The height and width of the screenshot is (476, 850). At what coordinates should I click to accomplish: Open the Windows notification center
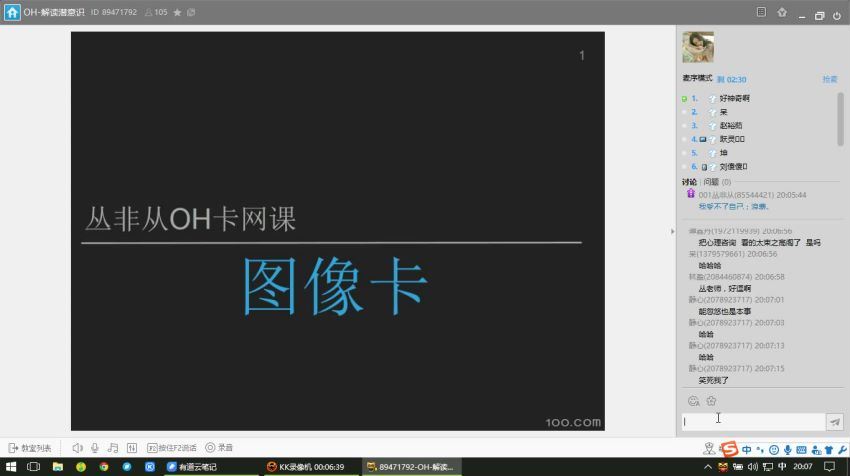point(829,467)
